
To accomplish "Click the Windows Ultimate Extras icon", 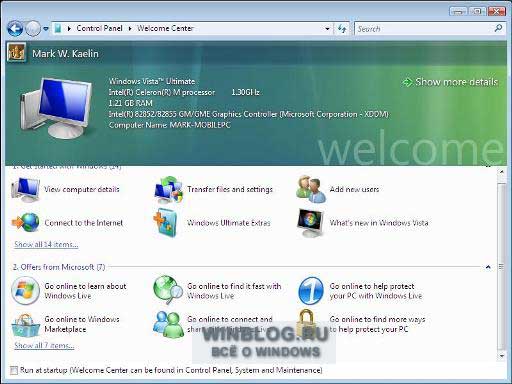I will click(x=165, y=223).
